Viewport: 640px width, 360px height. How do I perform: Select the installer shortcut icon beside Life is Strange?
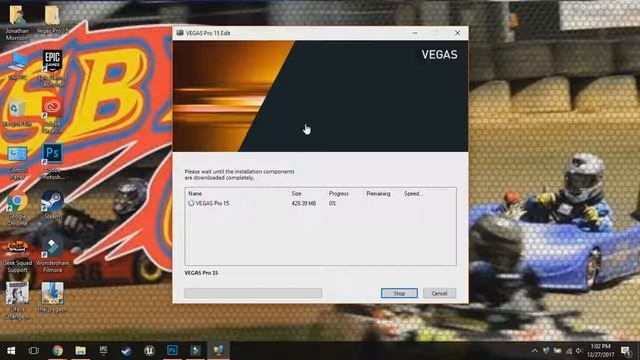(x=52, y=297)
